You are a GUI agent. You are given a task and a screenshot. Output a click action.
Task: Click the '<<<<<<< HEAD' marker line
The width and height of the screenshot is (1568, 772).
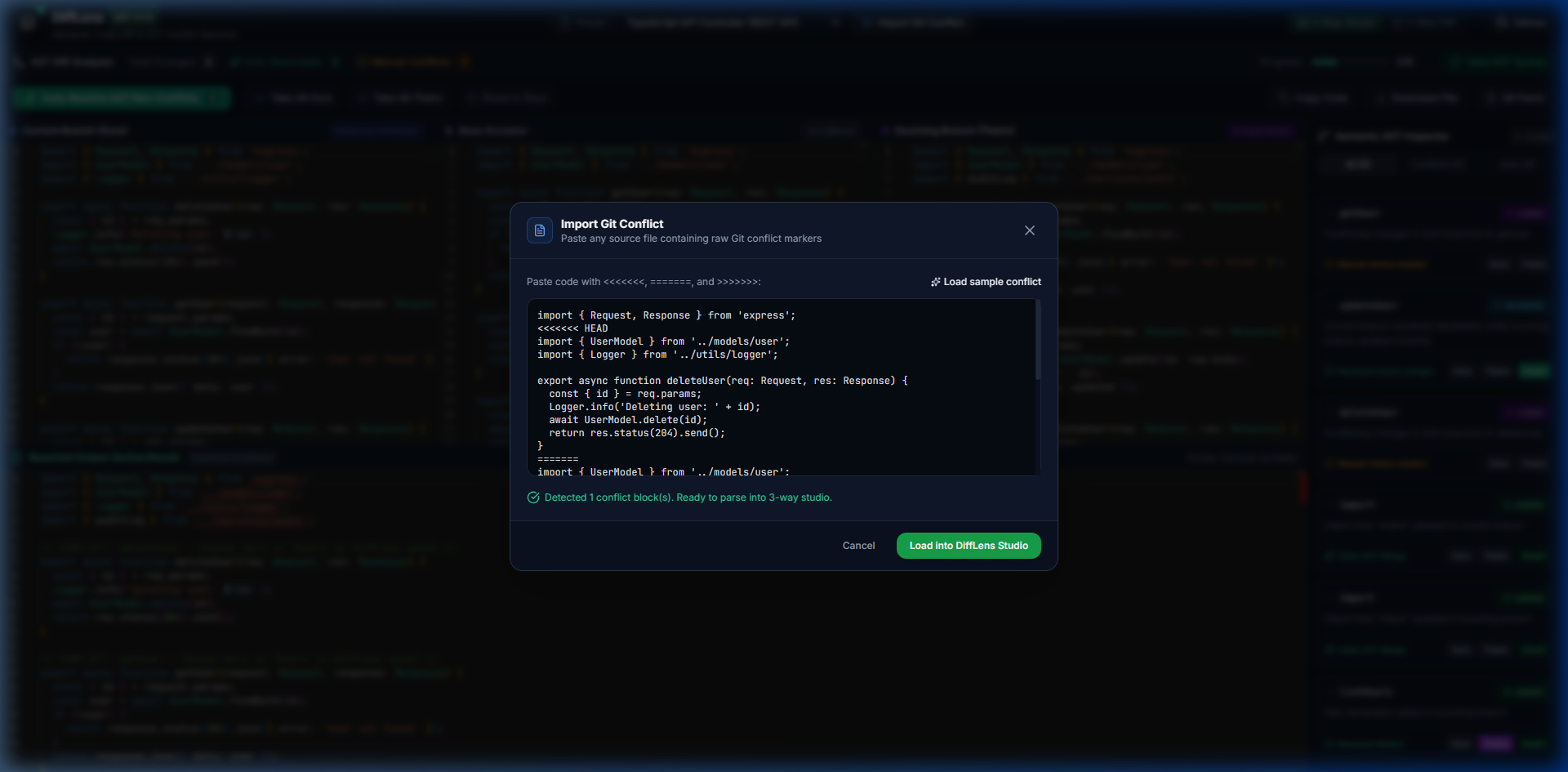tap(572, 328)
